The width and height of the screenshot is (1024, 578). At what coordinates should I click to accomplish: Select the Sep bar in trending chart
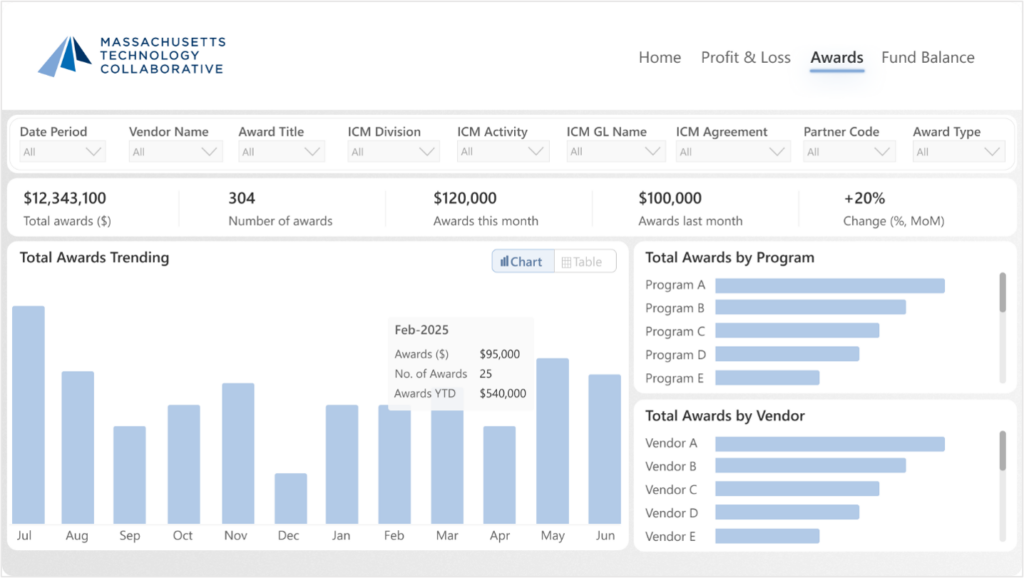[x=129, y=475]
